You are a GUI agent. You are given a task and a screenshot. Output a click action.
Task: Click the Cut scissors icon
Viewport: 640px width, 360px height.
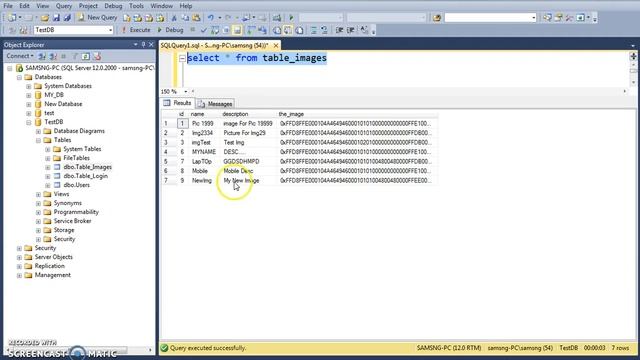pyautogui.click(x=174, y=18)
